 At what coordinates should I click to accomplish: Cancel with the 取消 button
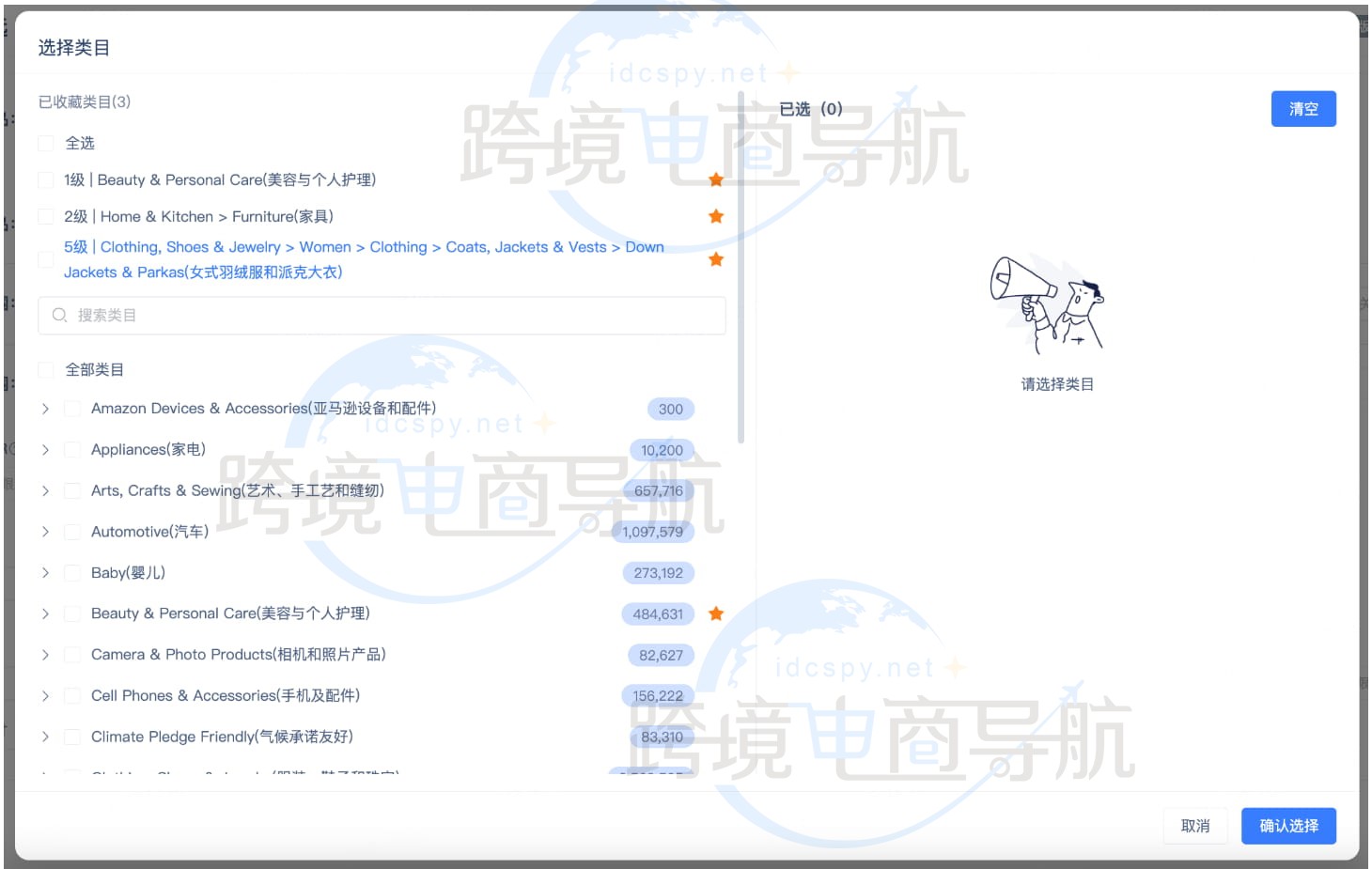[1195, 826]
